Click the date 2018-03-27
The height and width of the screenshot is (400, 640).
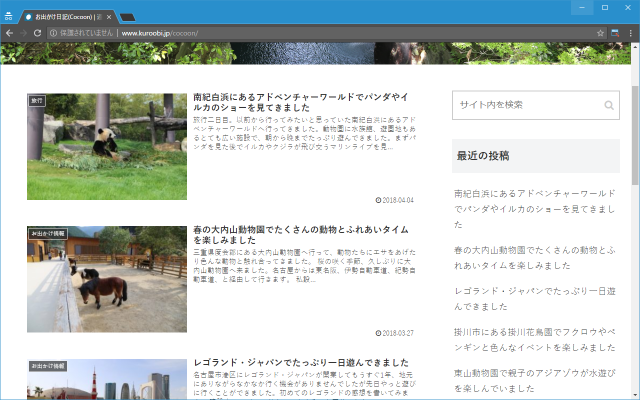(395, 333)
